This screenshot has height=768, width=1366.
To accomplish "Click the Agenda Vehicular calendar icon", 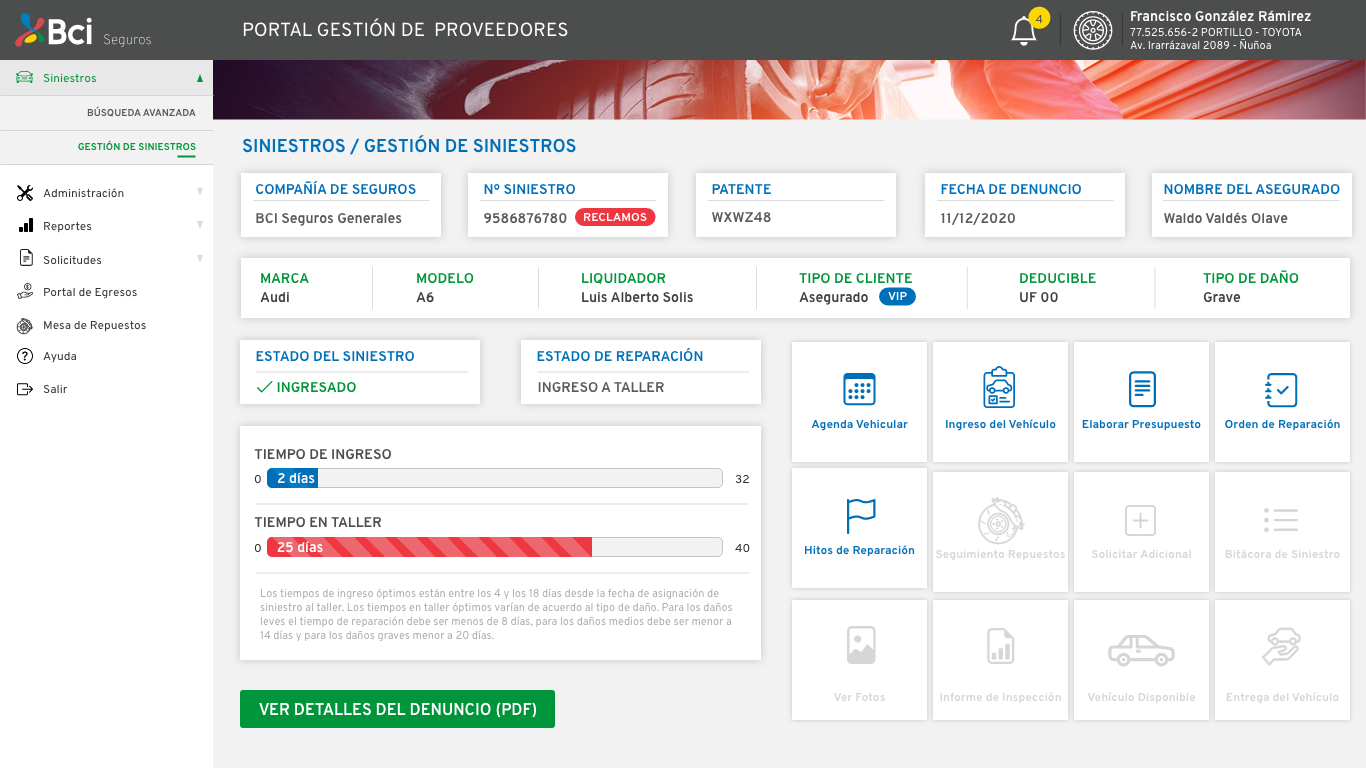I will [x=859, y=389].
